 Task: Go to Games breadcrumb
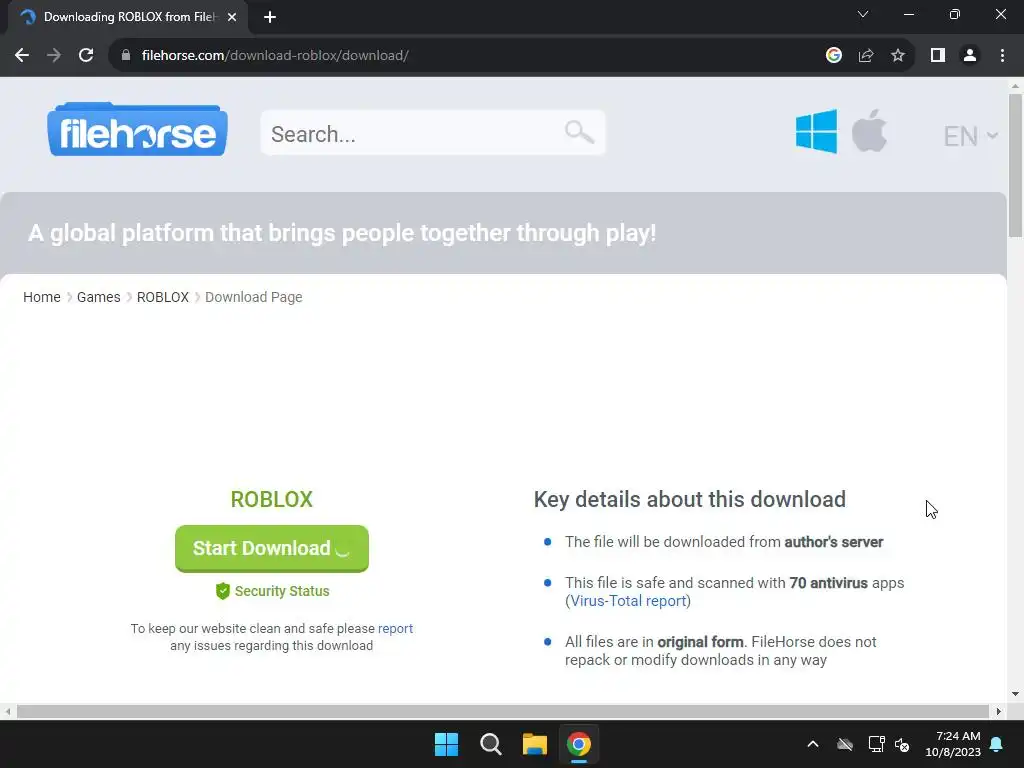coord(99,297)
